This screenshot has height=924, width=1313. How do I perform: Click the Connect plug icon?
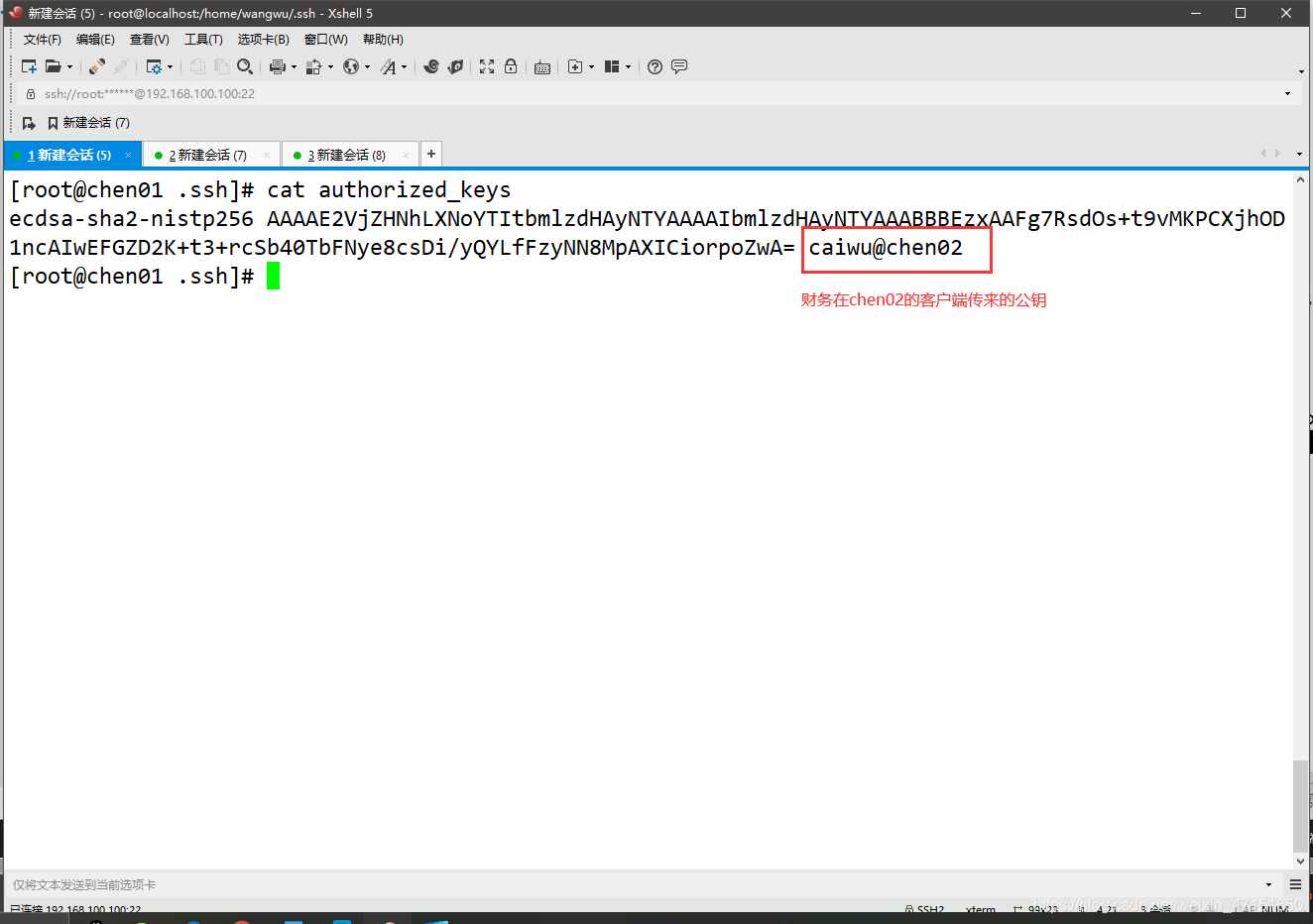pos(97,66)
